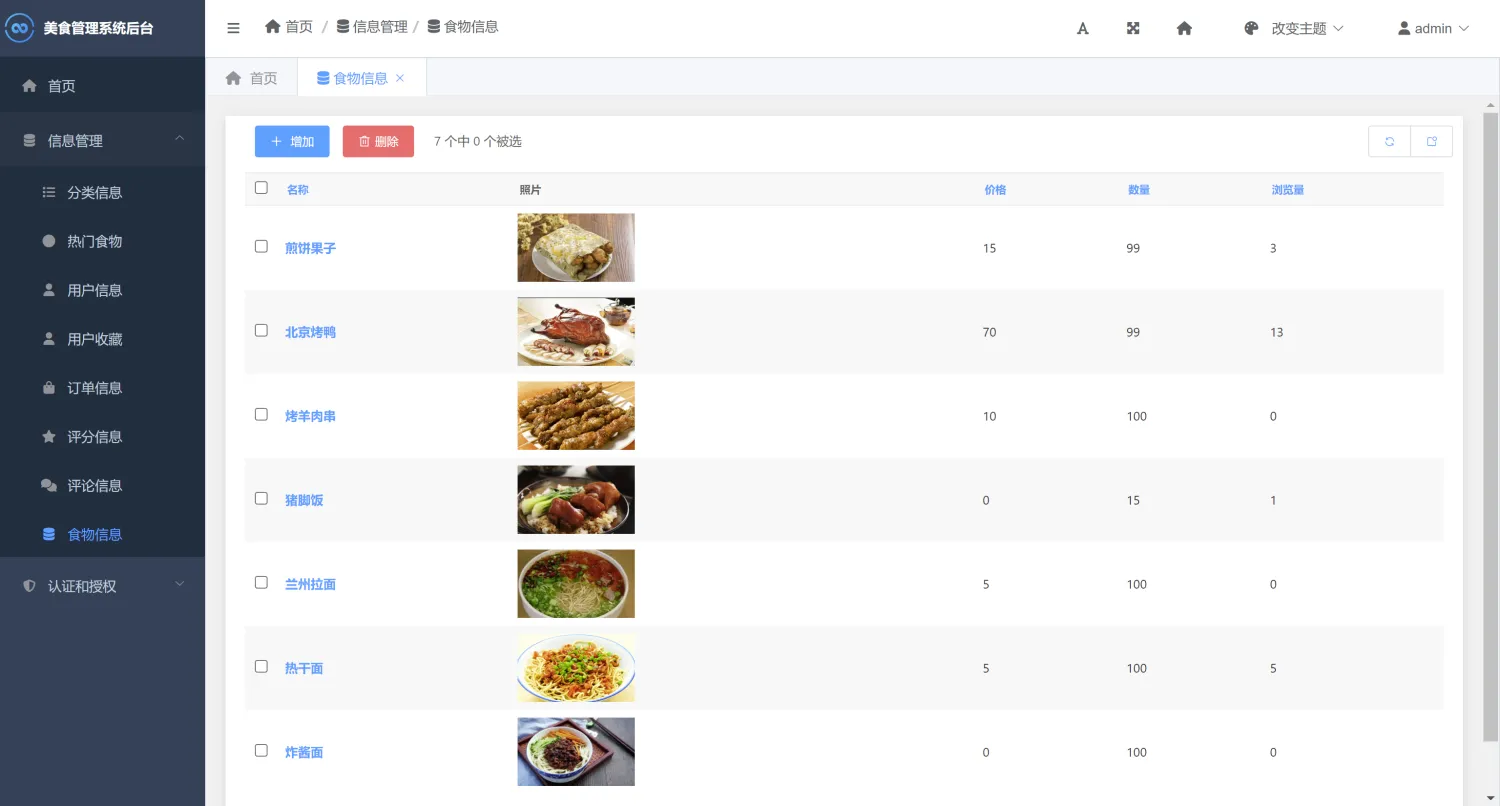Click the home icon in top toolbar
Viewport: 1500px width, 806px height.
1184,28
